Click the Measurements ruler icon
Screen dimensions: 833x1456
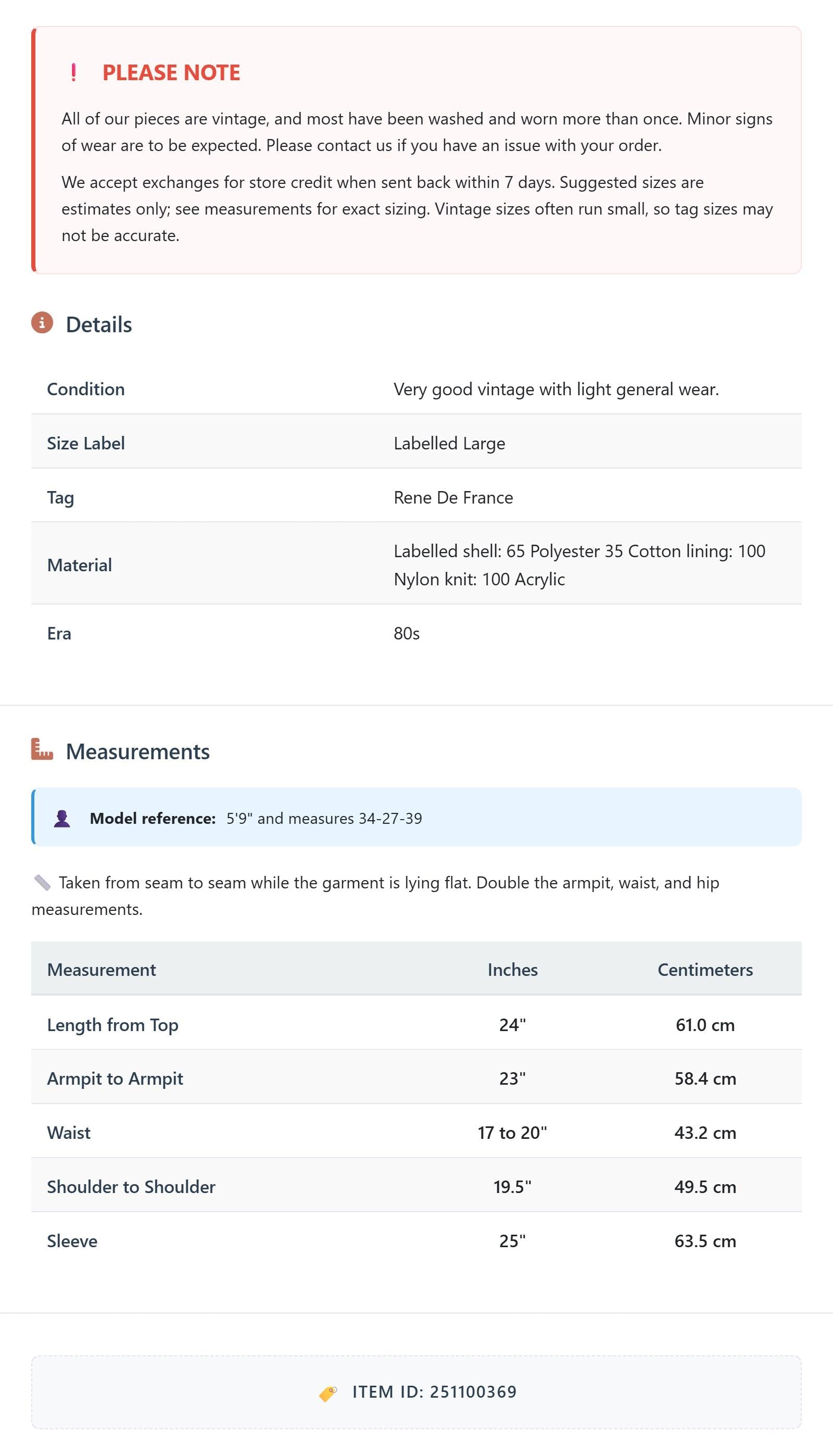[42, 749]
